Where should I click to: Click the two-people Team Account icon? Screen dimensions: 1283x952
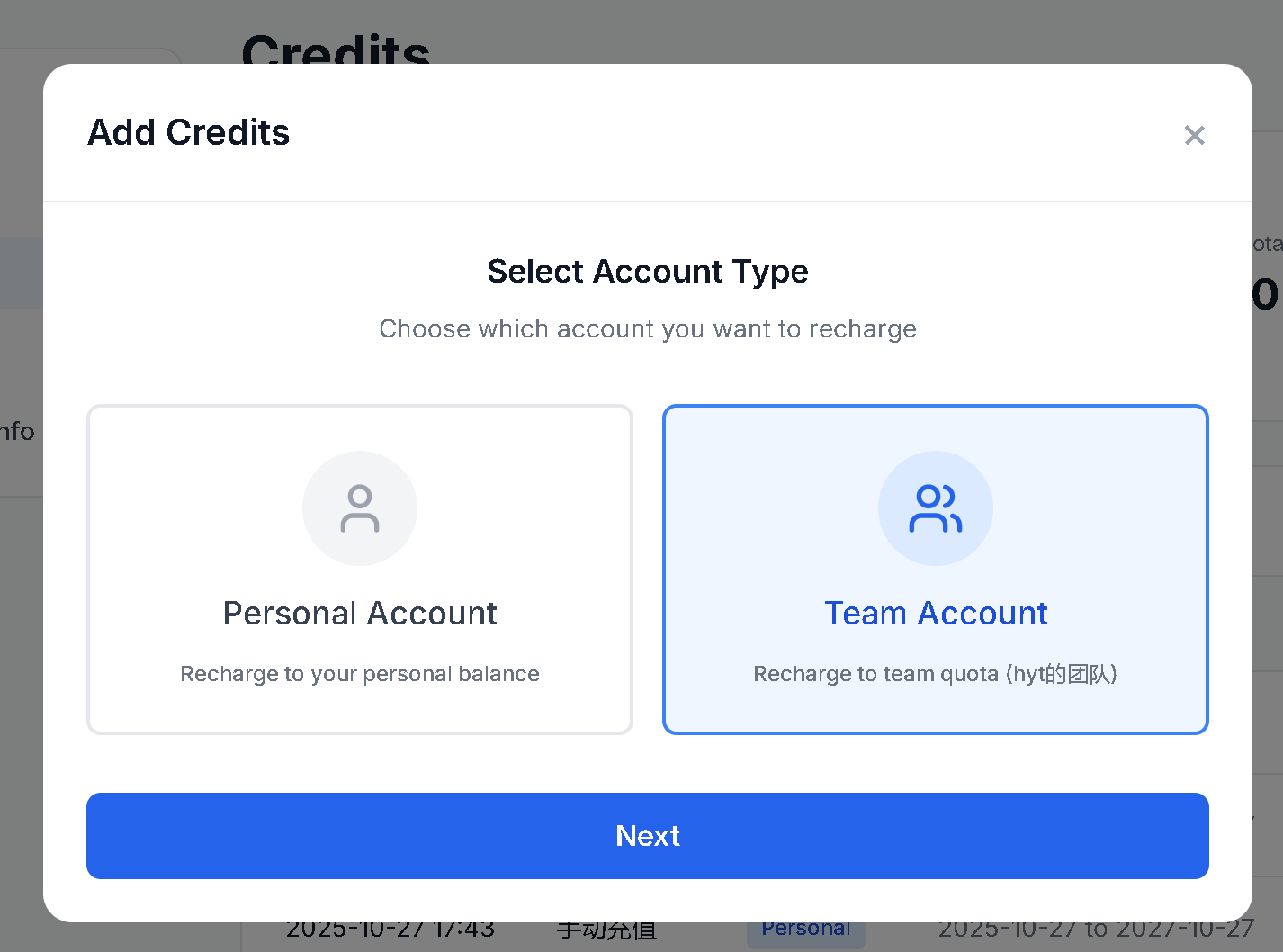(x=936, y=508)
